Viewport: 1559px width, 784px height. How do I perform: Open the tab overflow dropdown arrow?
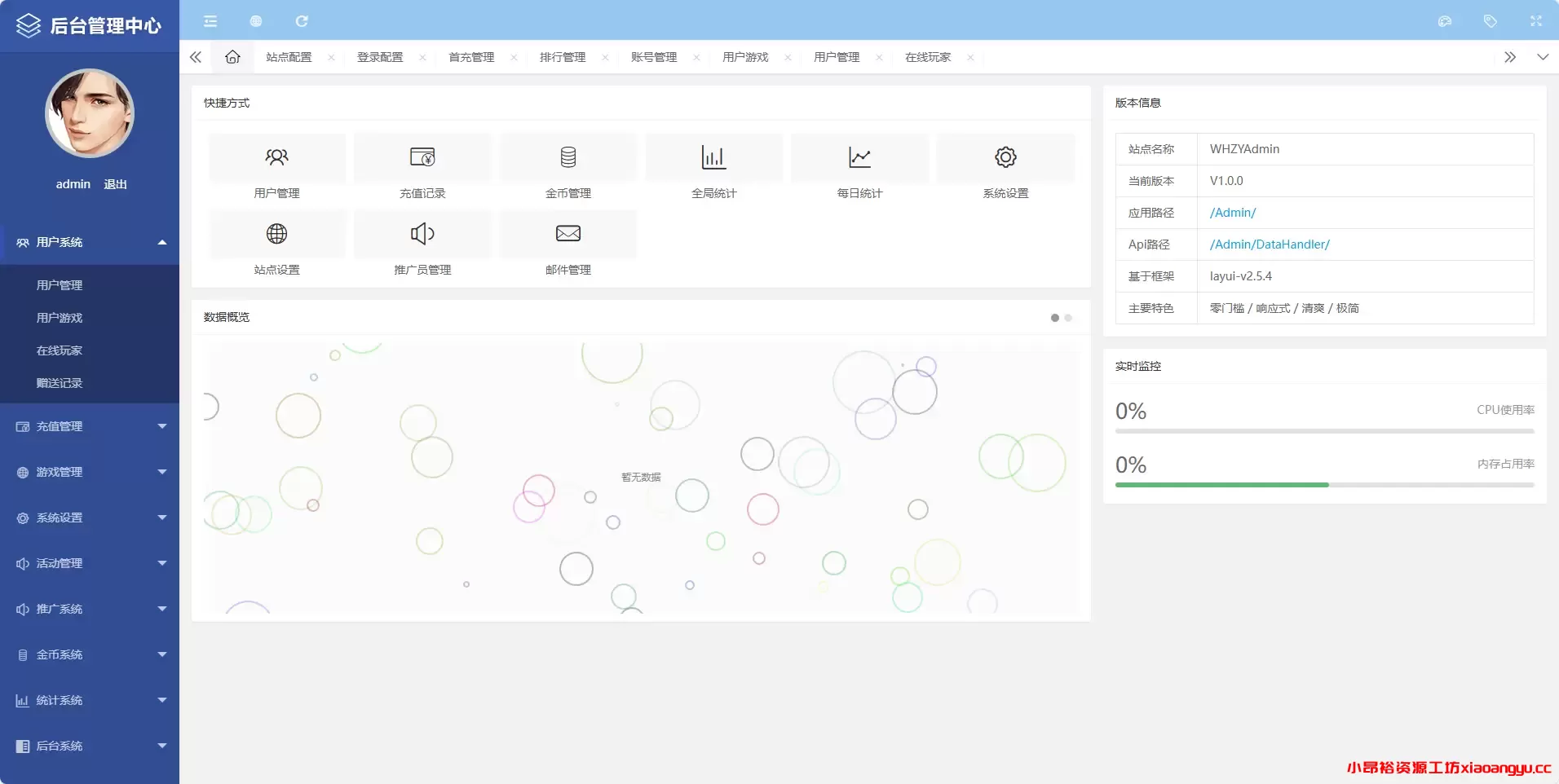[1541, 57]
